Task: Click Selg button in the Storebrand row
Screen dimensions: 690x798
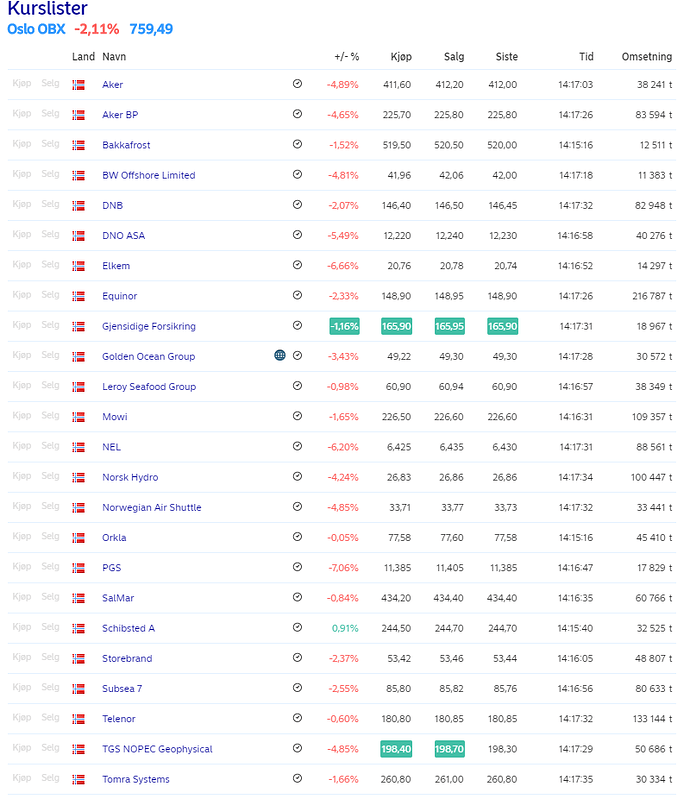Action: (50, 657)
